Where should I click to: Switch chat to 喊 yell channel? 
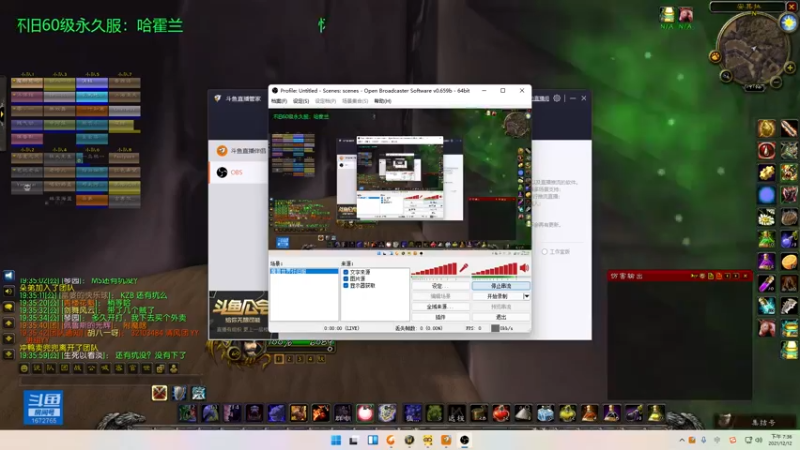(105, 368)
